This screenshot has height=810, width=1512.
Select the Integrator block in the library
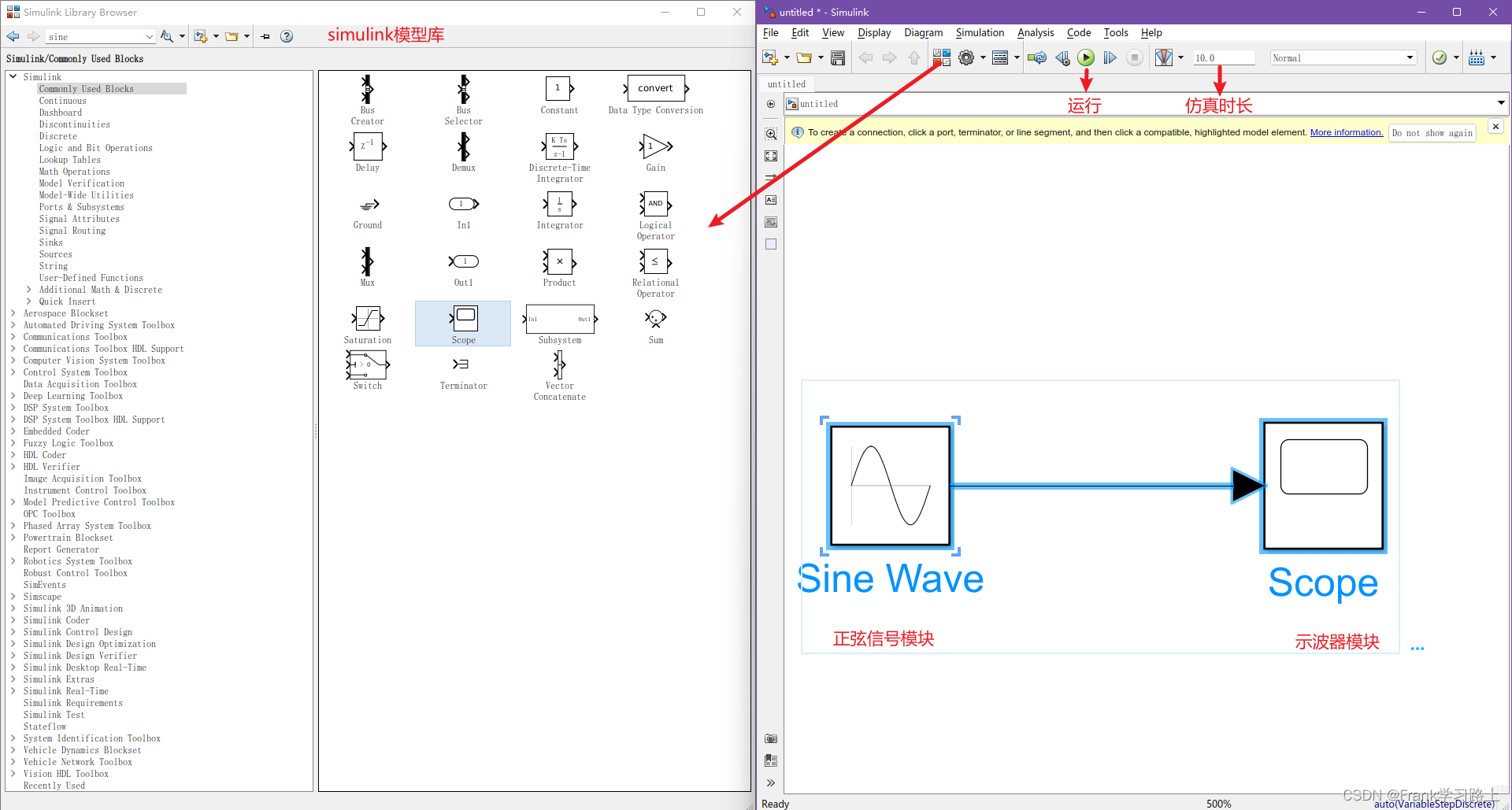pos(560,211)
